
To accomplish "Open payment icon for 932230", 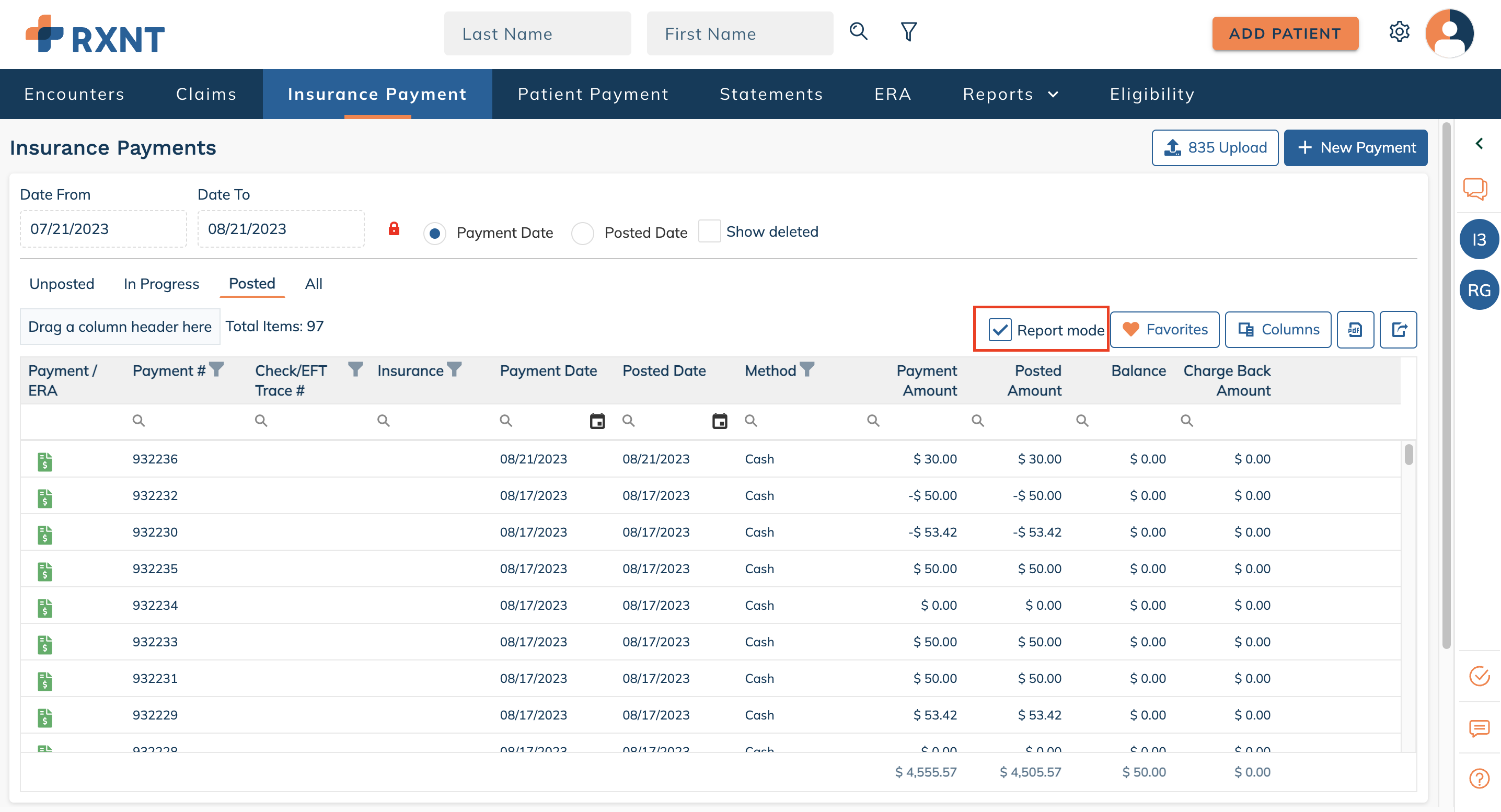I will coord(45,535).
